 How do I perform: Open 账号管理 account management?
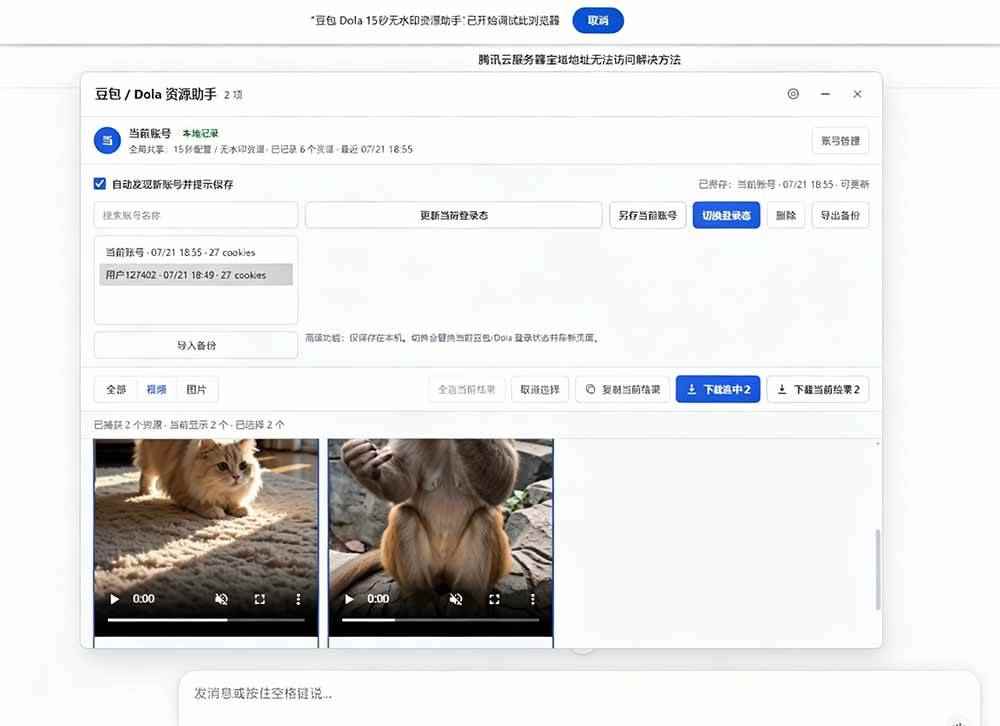840,141
